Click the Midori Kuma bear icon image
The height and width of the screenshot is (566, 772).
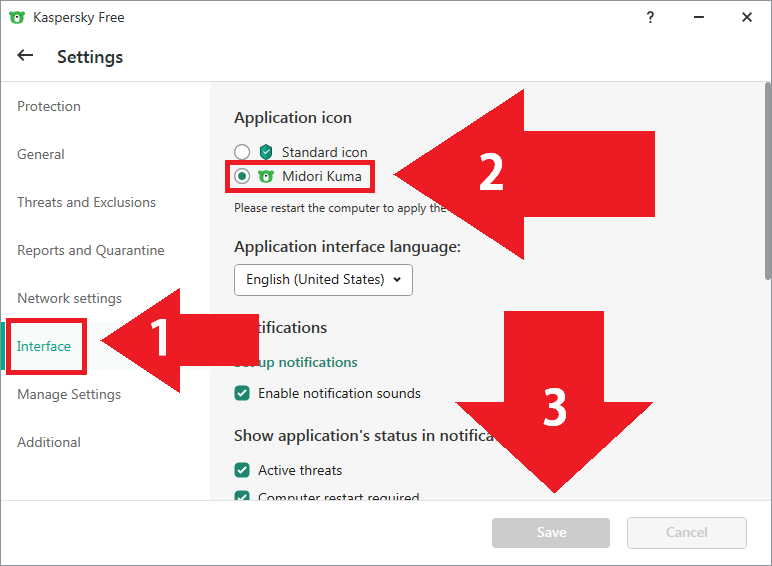point(266,176)
